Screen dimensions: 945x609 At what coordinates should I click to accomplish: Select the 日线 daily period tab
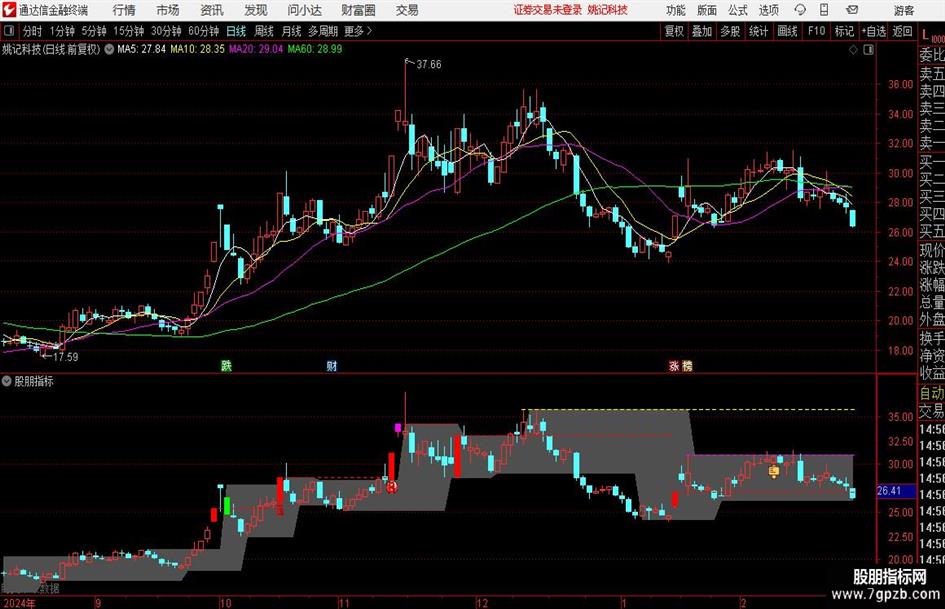coord(236,31)
